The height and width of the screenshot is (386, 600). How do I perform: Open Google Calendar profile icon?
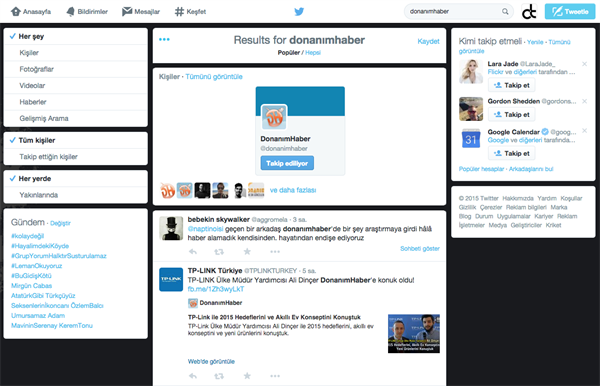tap(471, 139)
